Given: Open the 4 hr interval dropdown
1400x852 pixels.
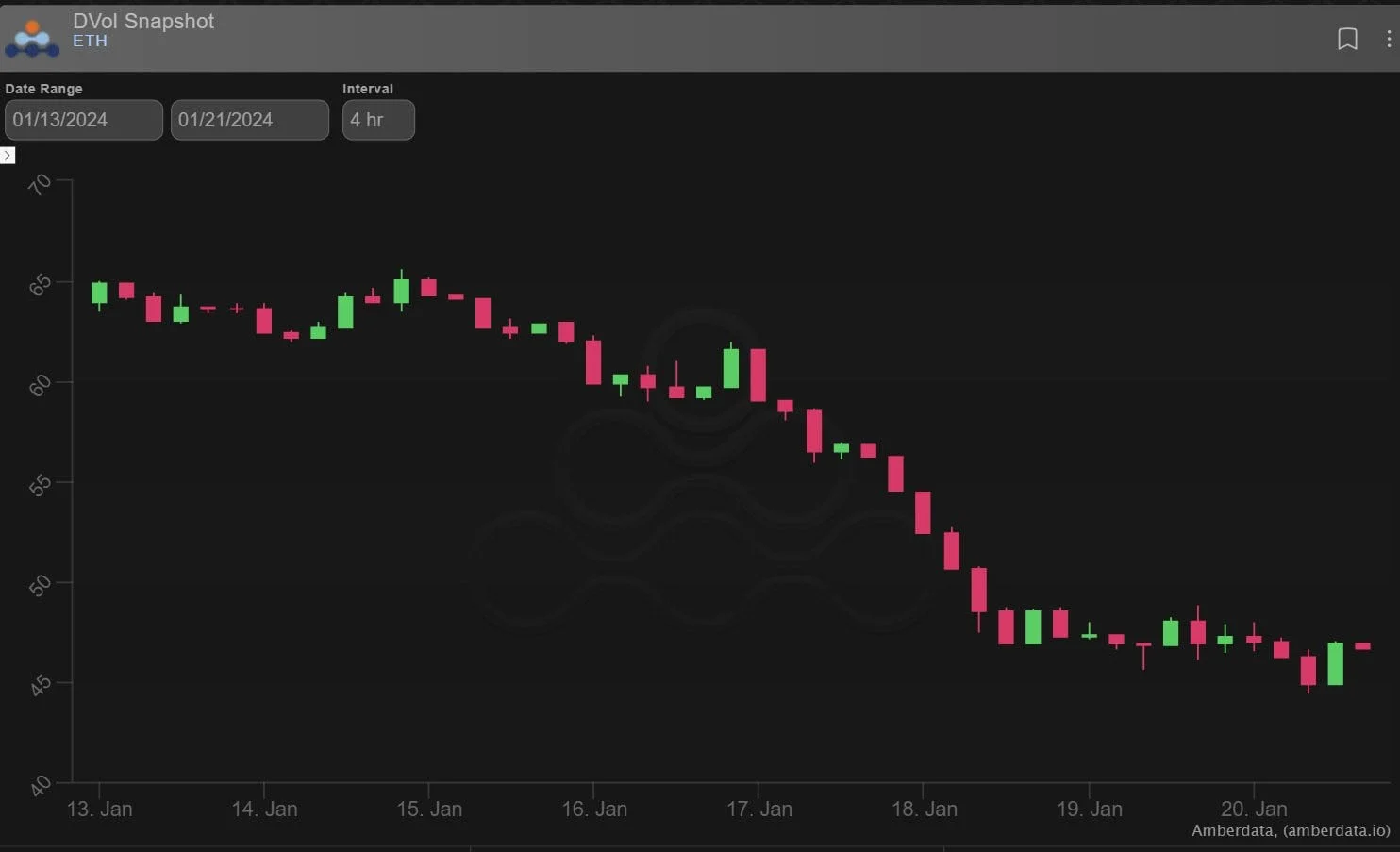Looking at the screenshot, I should [x=378, y=120].
